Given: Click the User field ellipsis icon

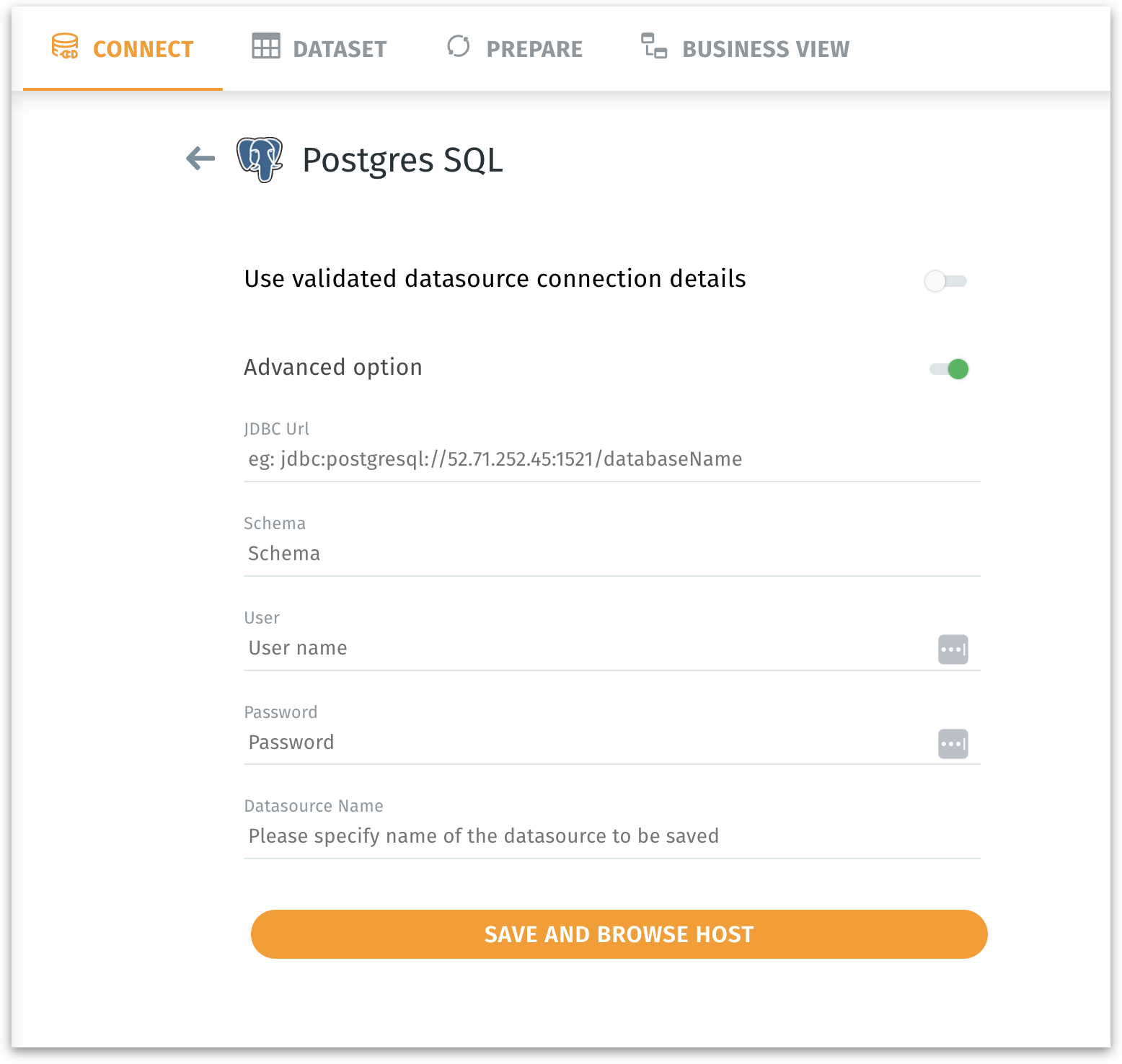Looking at the screenshot, I should 953,650.
